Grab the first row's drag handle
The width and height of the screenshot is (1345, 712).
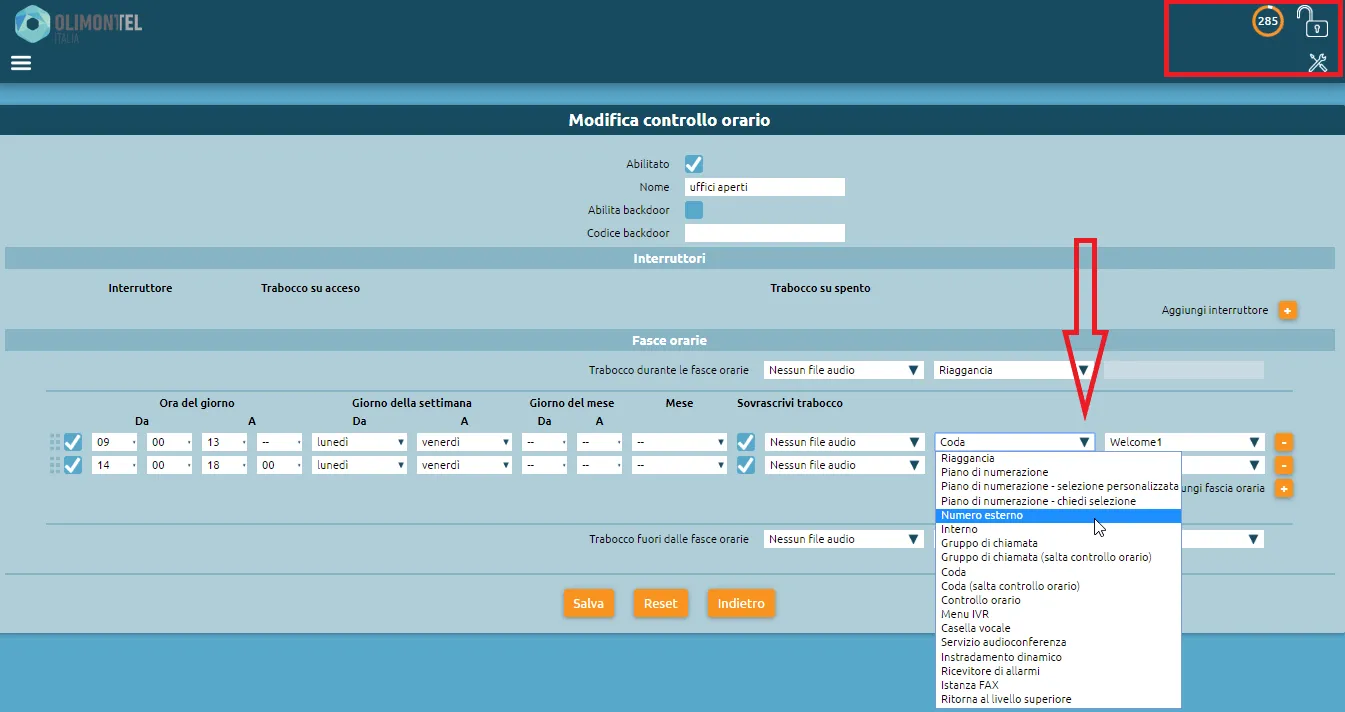tap(55, 442)
